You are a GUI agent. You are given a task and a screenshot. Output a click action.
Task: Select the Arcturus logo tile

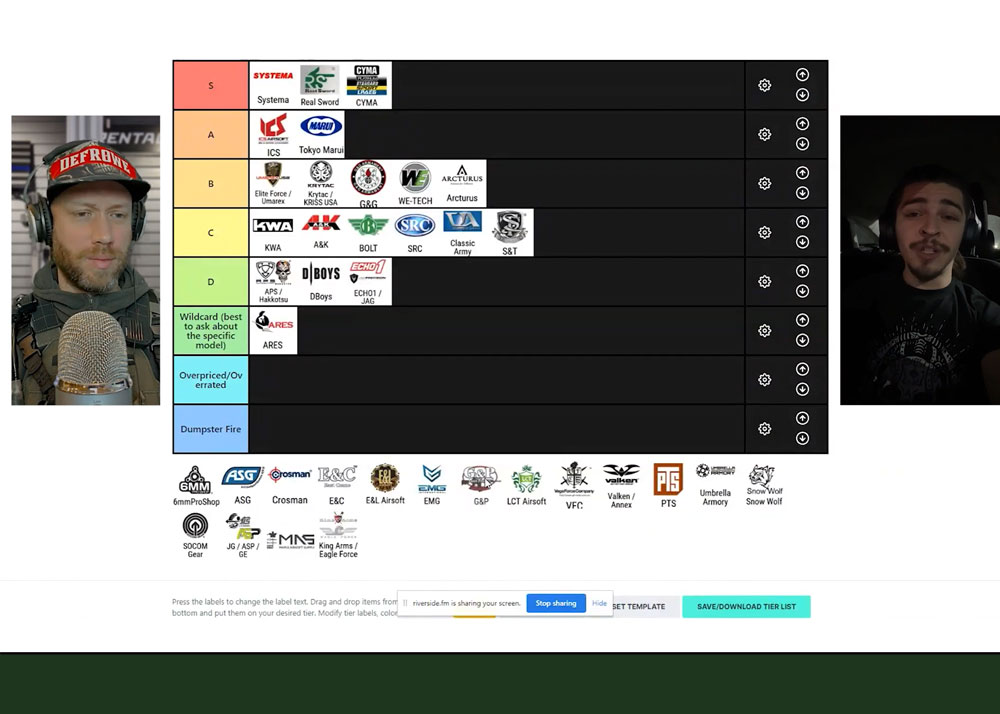(x=462, y=184)
